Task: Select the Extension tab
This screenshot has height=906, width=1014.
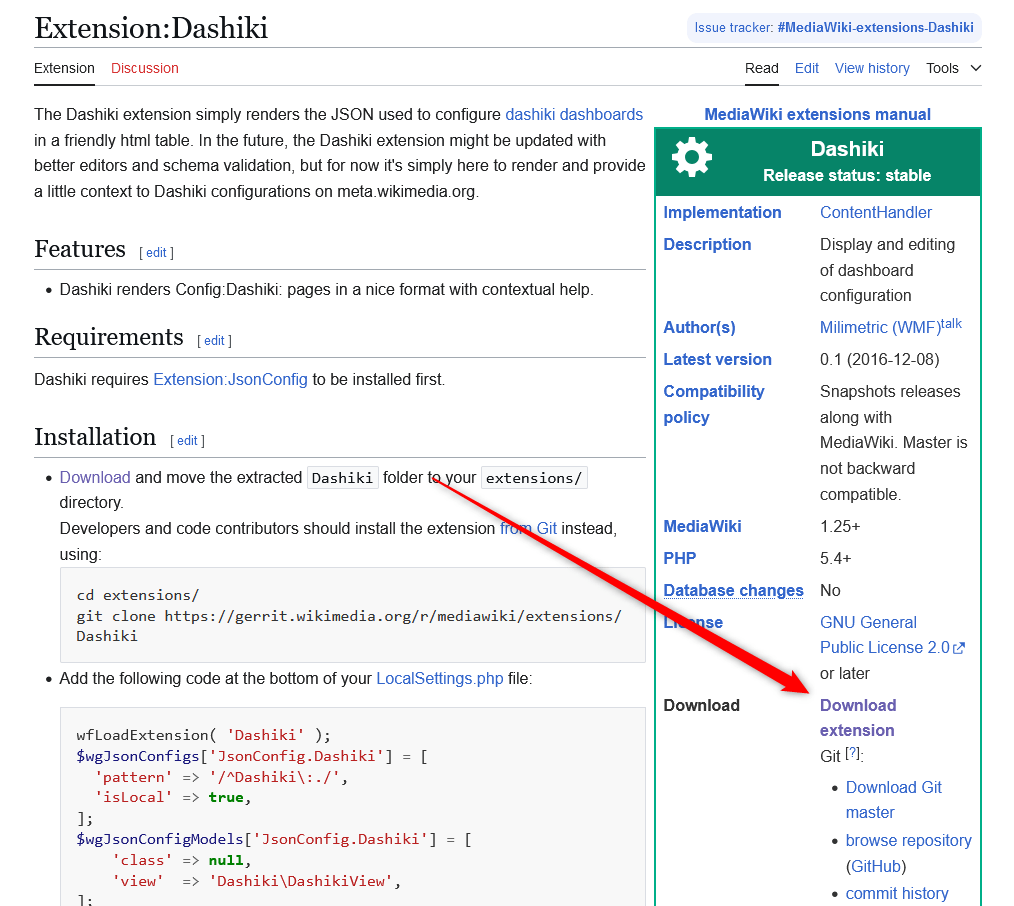Action: 64,68
